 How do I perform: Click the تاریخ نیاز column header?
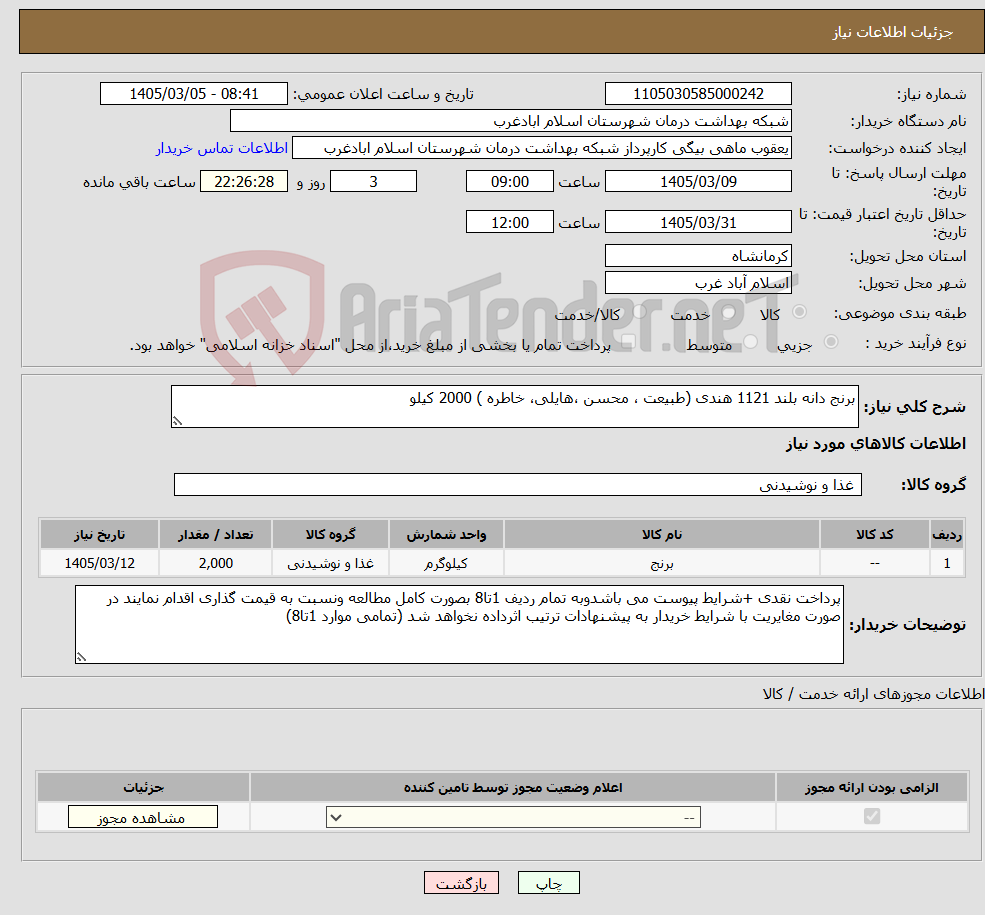(99, 534)
